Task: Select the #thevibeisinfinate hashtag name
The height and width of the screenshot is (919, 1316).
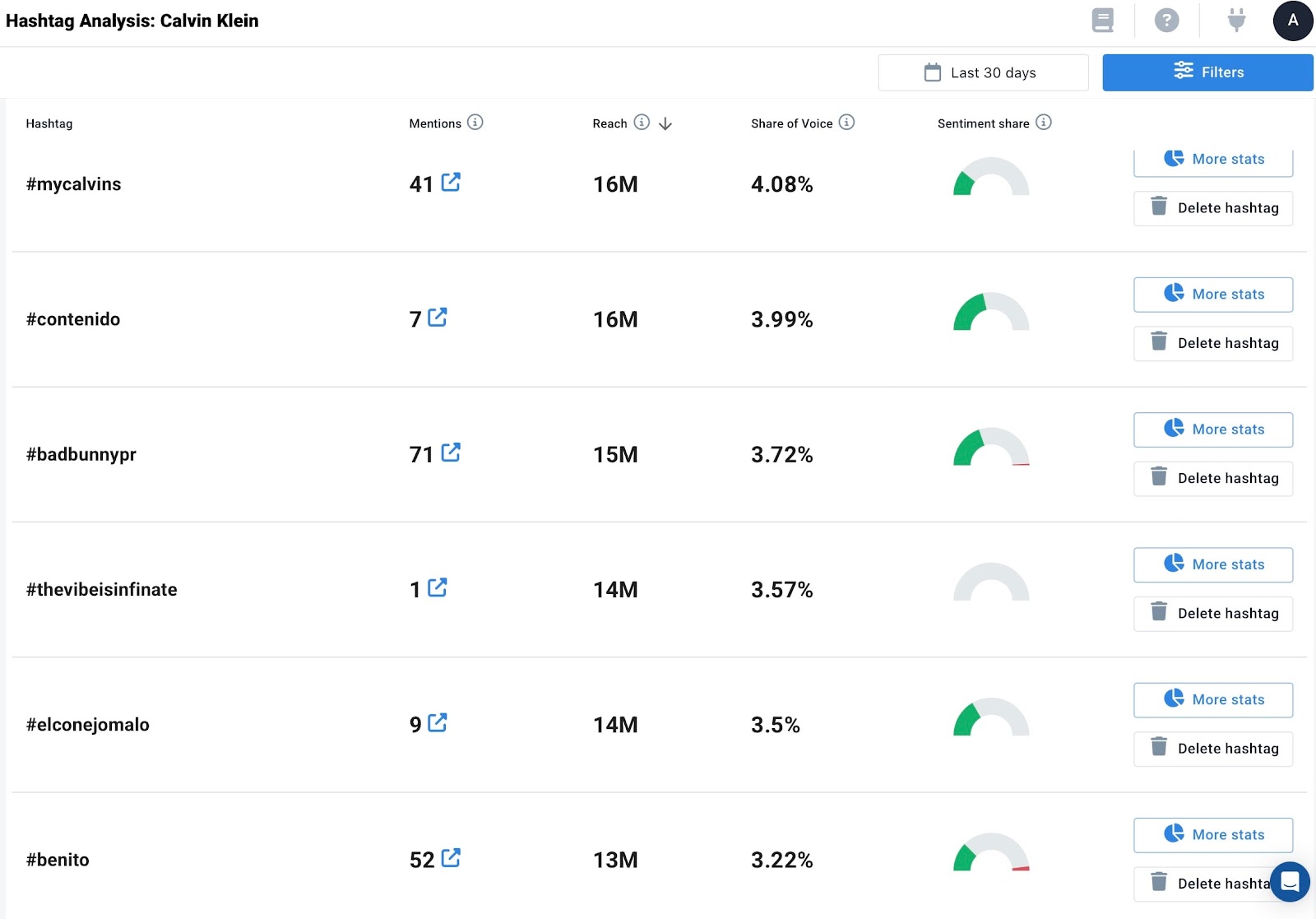Action: (101, 589)
